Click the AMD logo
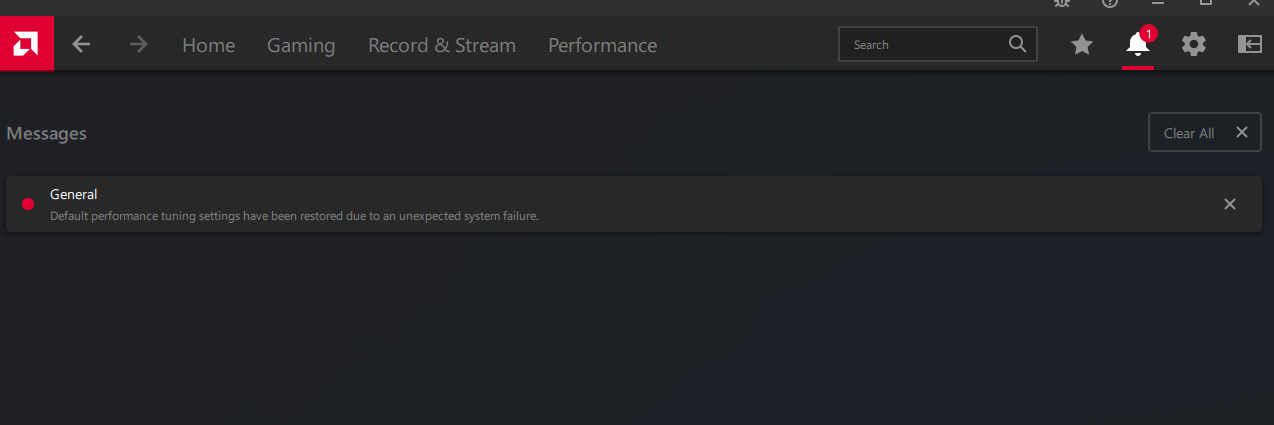1274x425 pixels. 26,44
